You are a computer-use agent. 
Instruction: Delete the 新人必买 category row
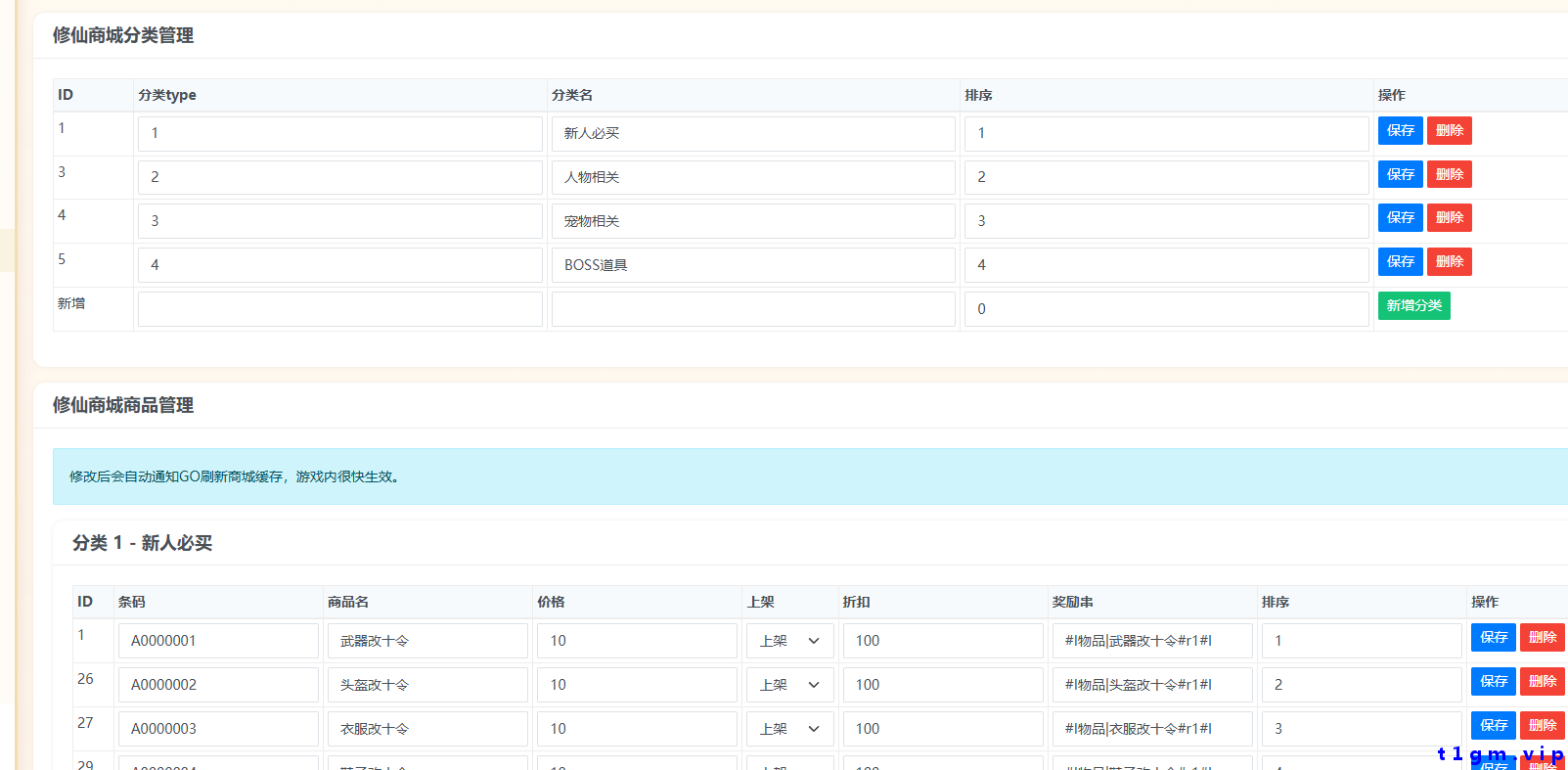(1449, 130)
